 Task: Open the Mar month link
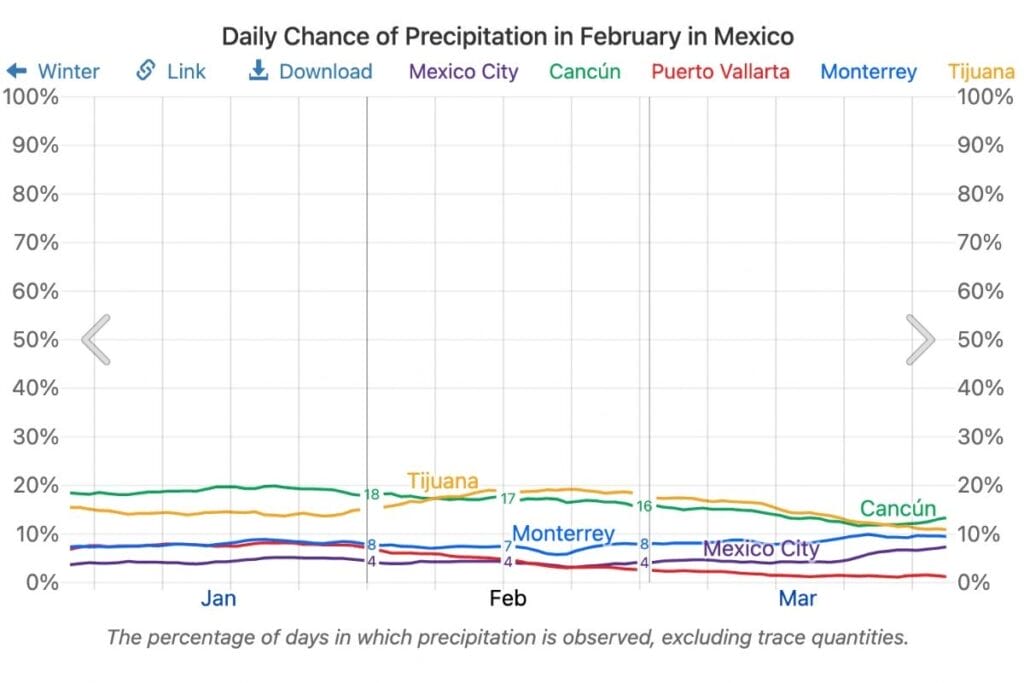tap(797, 599)
